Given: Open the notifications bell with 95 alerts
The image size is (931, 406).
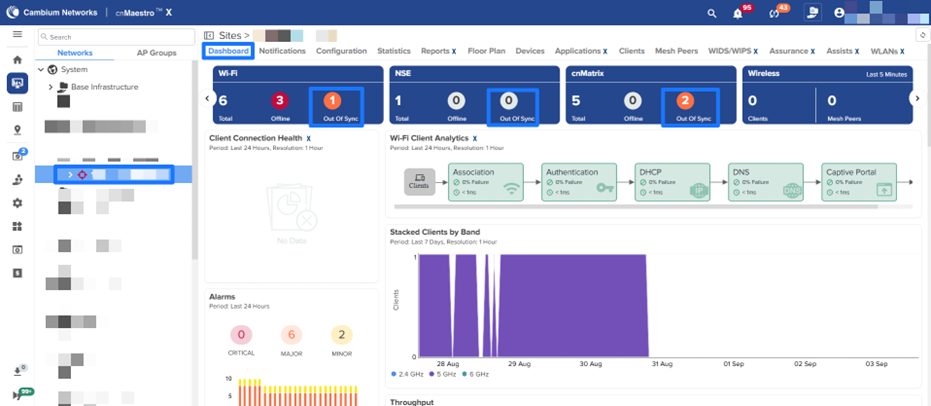Looking at the screenshot, I should [x=738, y=13].
